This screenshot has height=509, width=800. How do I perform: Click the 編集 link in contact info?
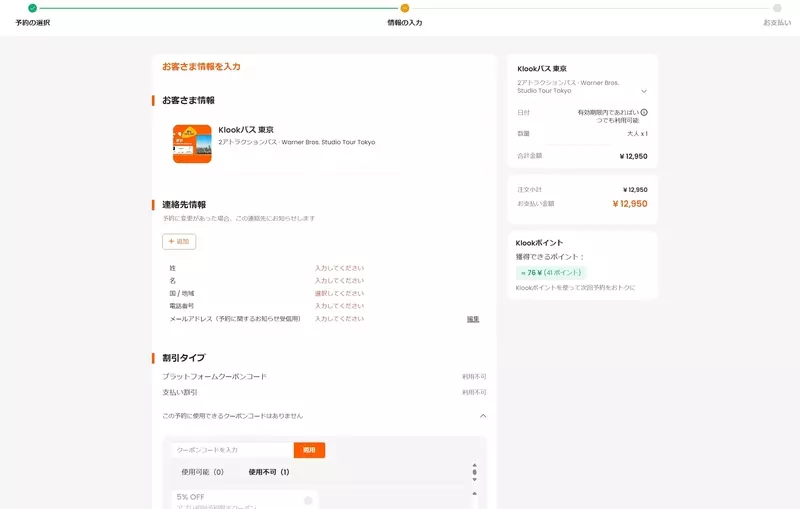coord(473,319)
